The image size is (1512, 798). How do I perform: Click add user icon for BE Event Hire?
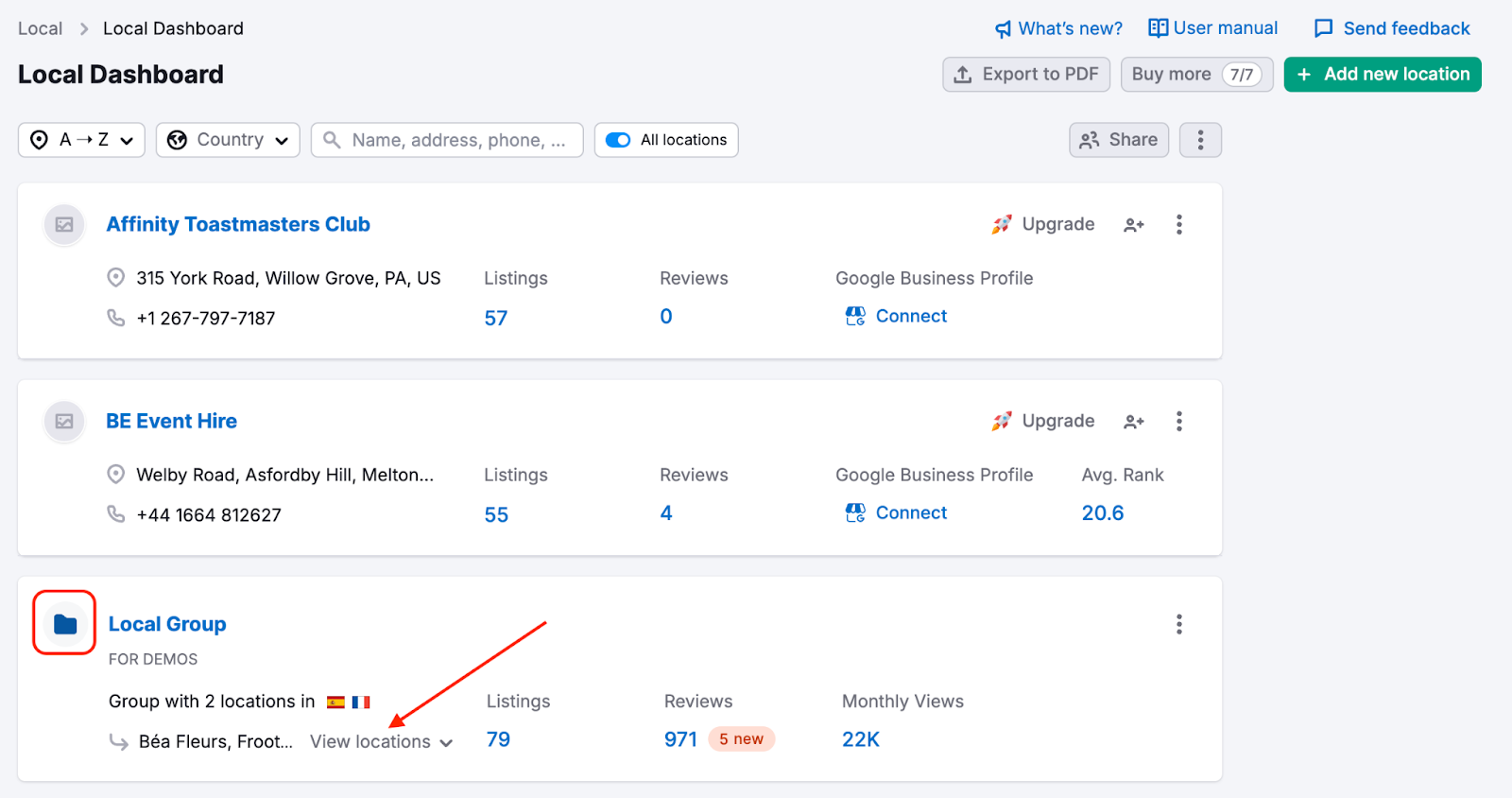(x=1134, y=422)
